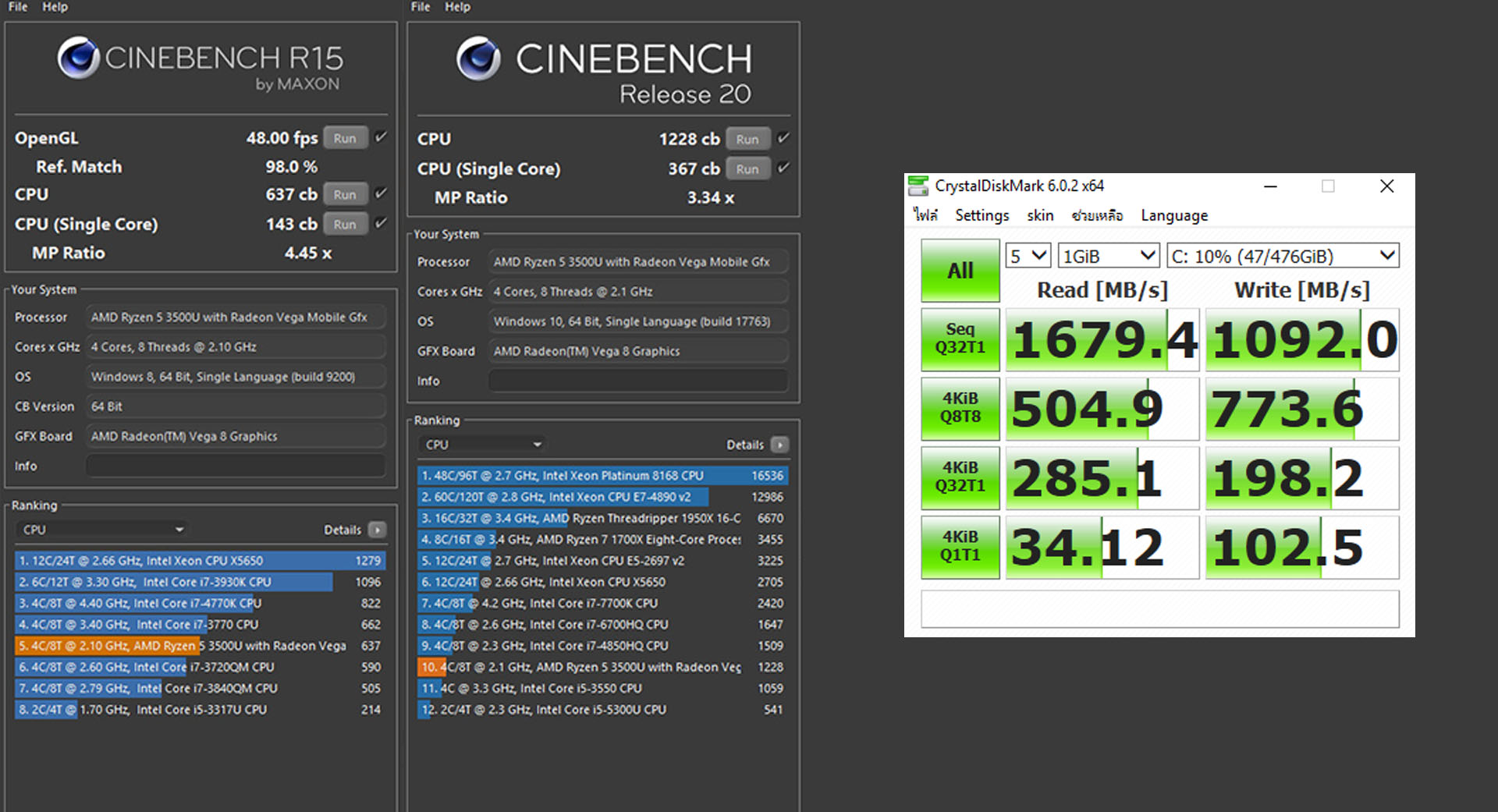Click the Seq write result bar 1092.0
The image size is (1498, 812).
click(1302, 339)
